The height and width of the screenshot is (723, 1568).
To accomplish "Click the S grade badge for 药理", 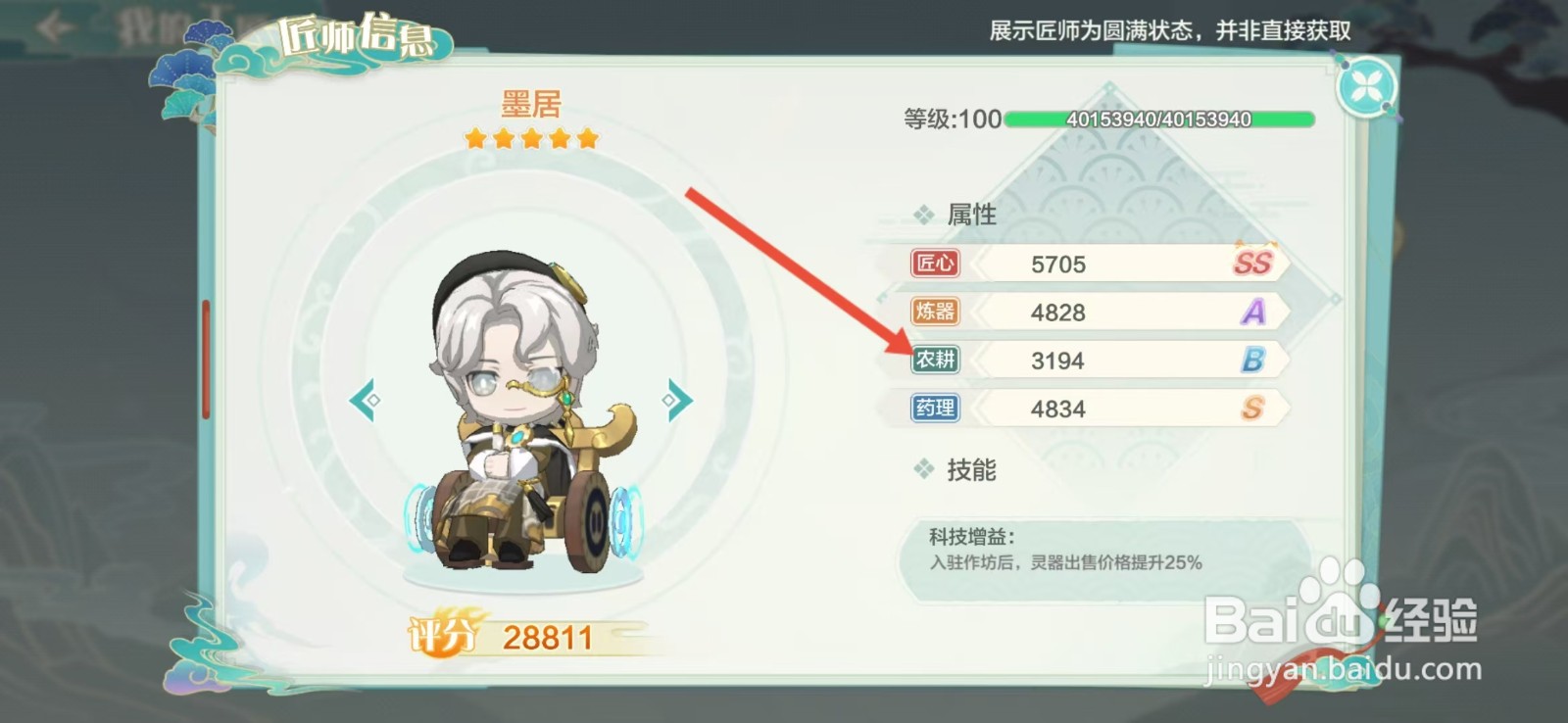I will (x=1253, y=408).
